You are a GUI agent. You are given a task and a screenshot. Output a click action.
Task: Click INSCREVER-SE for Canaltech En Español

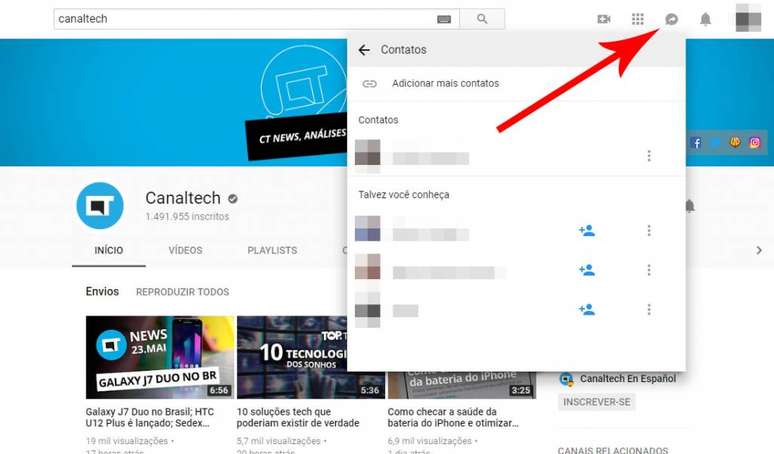coord(596,402)
